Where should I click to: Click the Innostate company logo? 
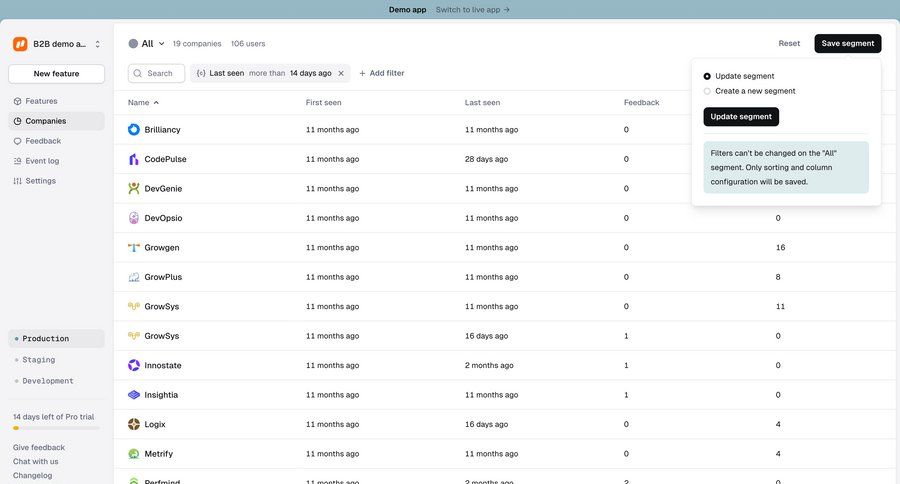tap(134, 365)
